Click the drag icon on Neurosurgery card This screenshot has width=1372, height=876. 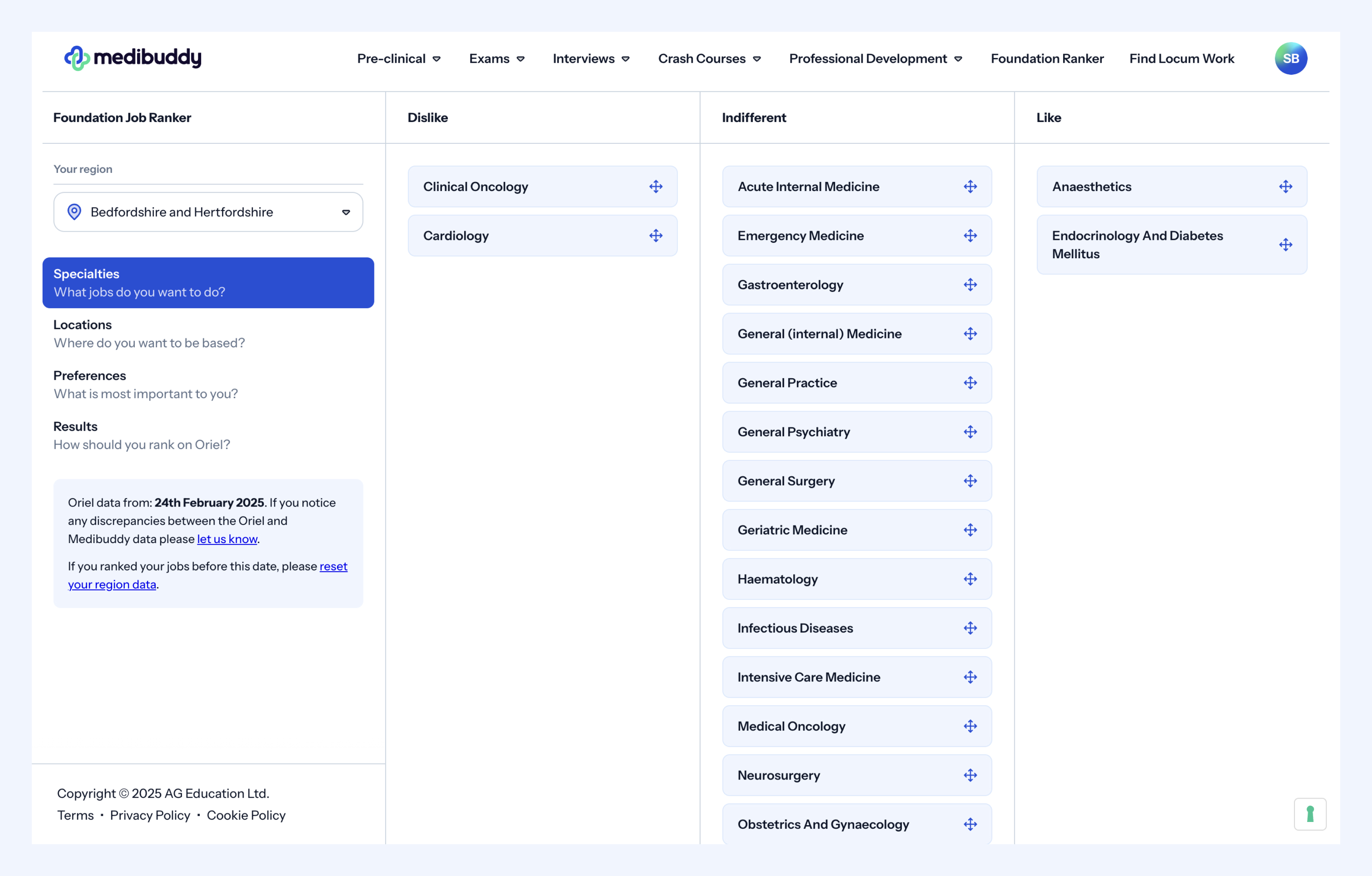970,775
